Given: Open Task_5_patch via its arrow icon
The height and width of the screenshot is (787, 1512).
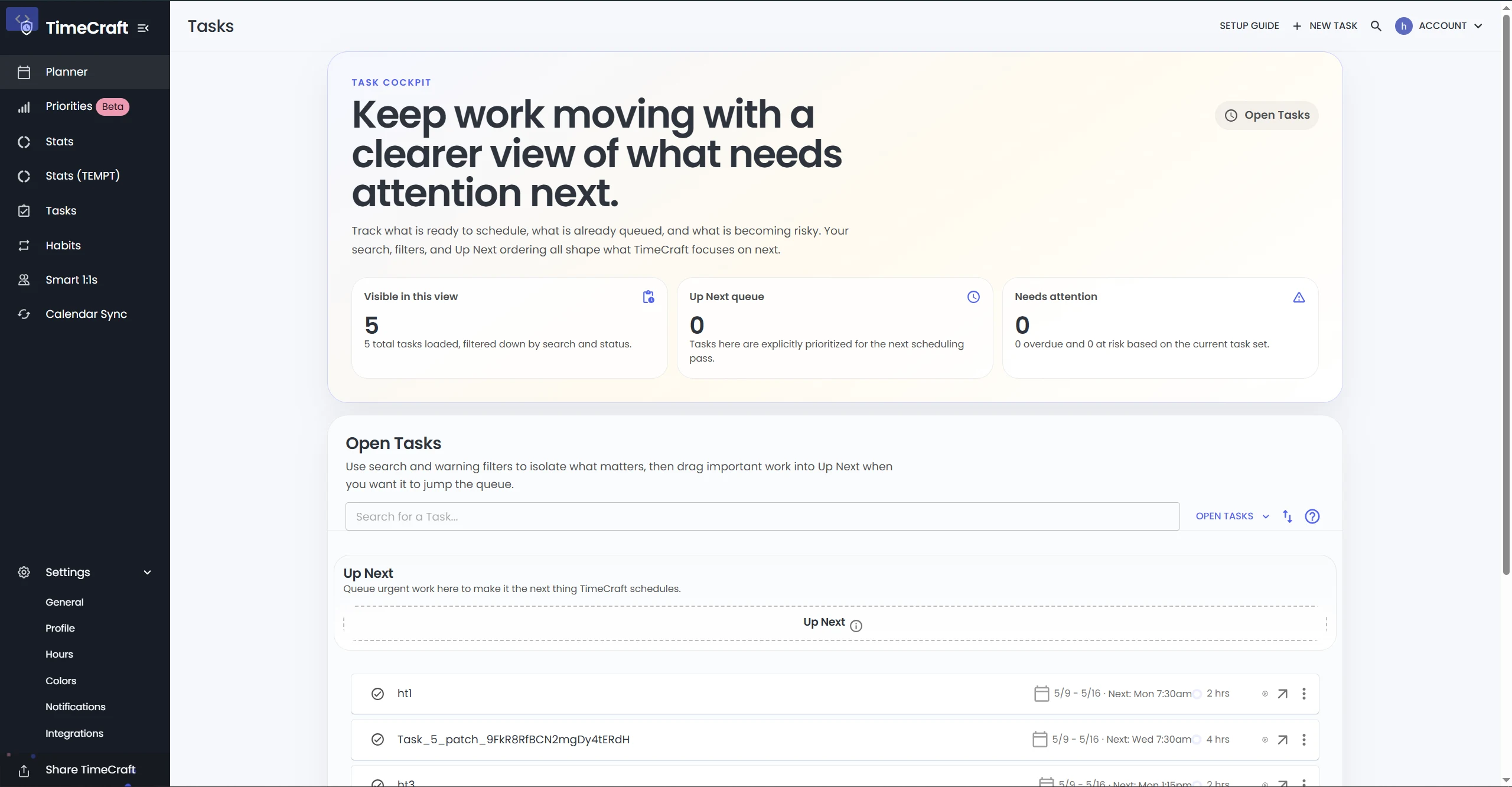Looking at the screenshot, I should [1283, 740].
